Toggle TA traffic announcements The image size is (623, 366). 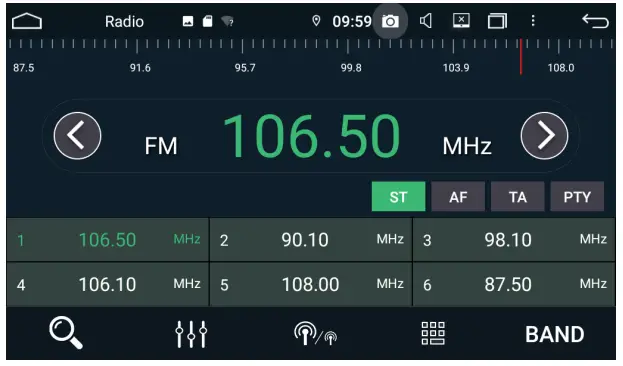pyautogui.click(x=518, y=196)
